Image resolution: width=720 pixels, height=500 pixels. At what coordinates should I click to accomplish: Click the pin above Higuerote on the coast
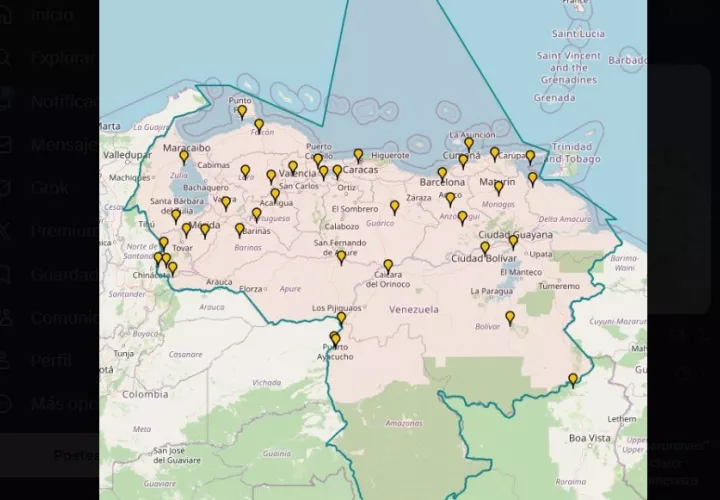pyautogui.click(x=358, y=155)
